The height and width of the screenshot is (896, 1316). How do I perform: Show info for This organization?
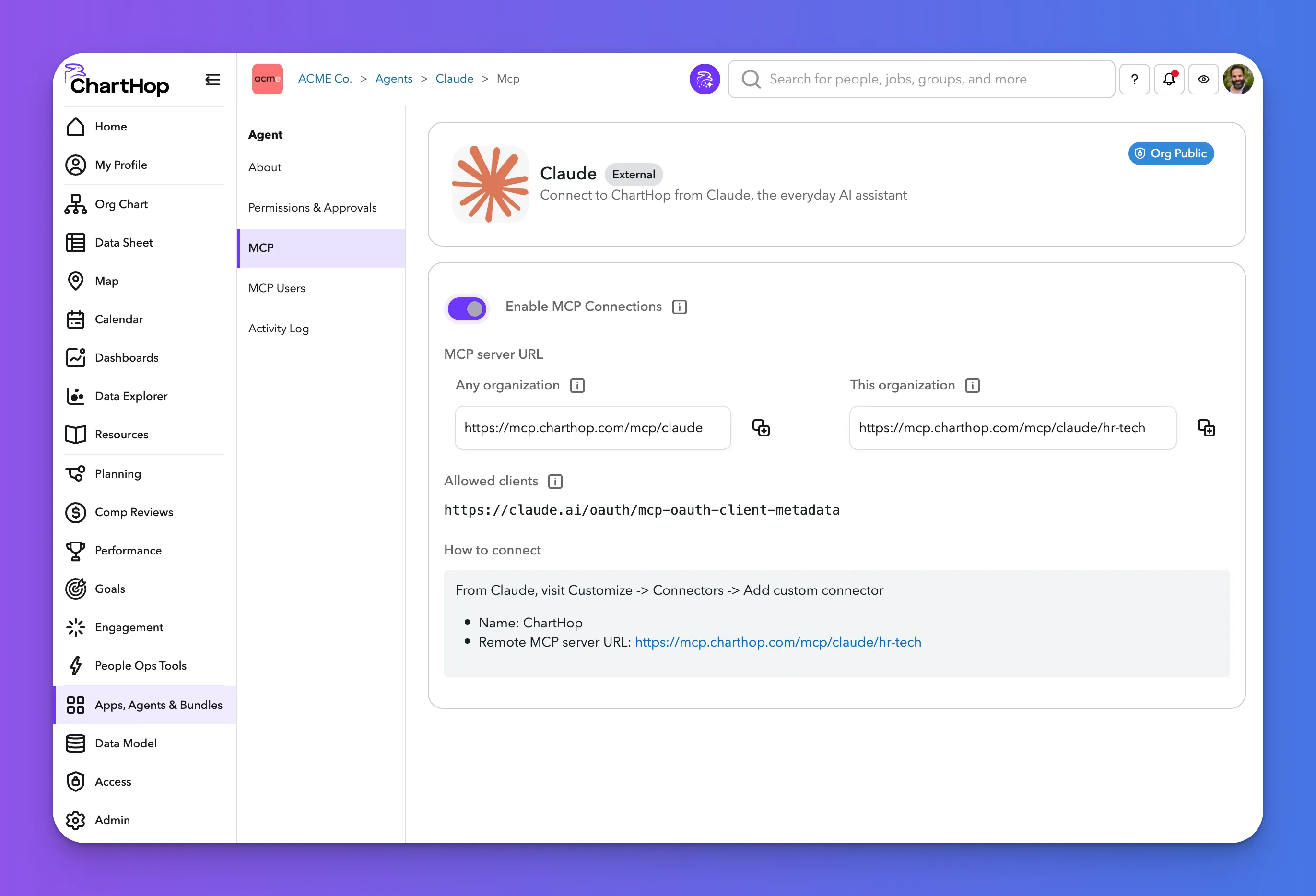click(972, 386)
